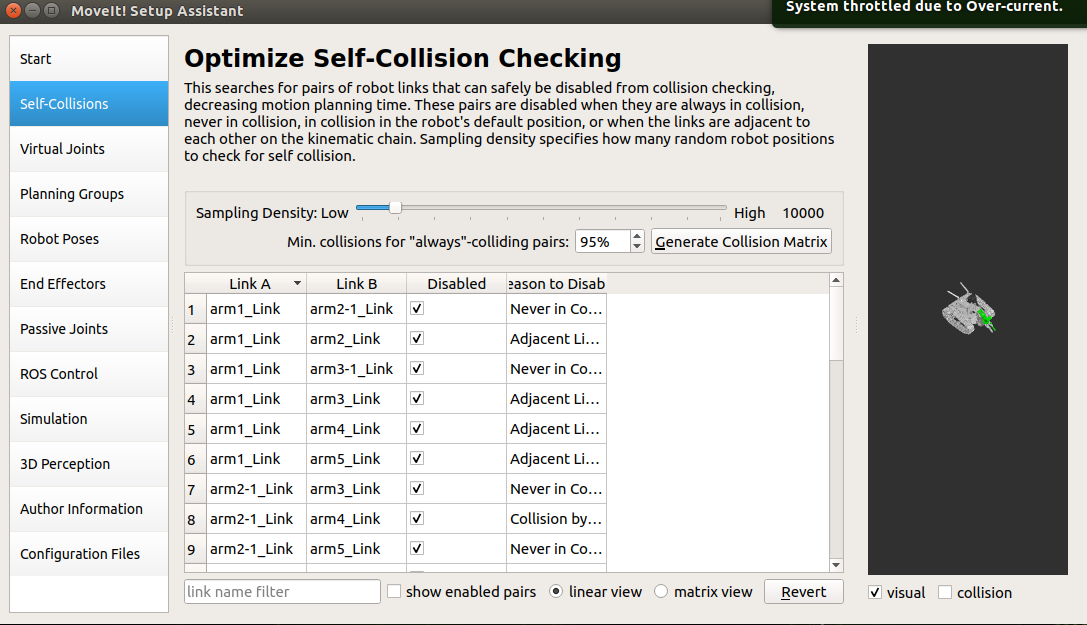1087x625 pixels.
Task: Focus the link name filter field
Action: [x=282, y=592]
